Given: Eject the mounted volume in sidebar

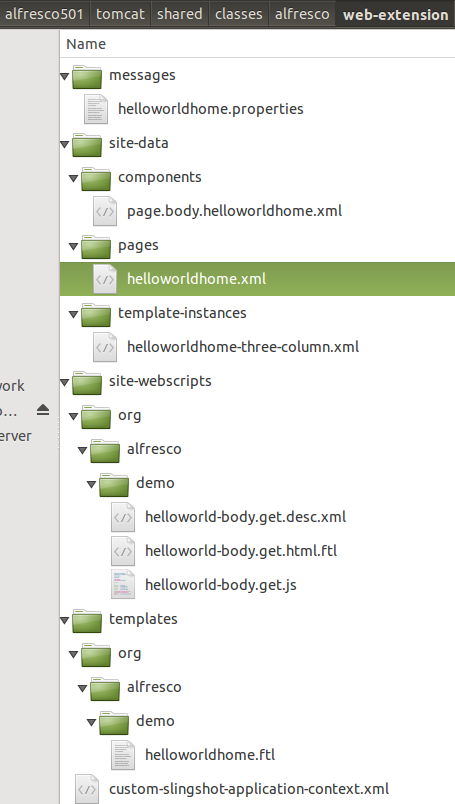Looking at the screenshot, I should coord(43,410).
